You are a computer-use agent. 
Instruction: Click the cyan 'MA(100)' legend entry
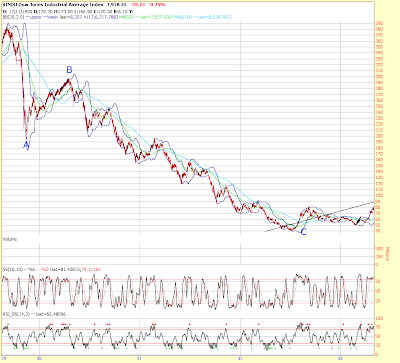(184, 17)
